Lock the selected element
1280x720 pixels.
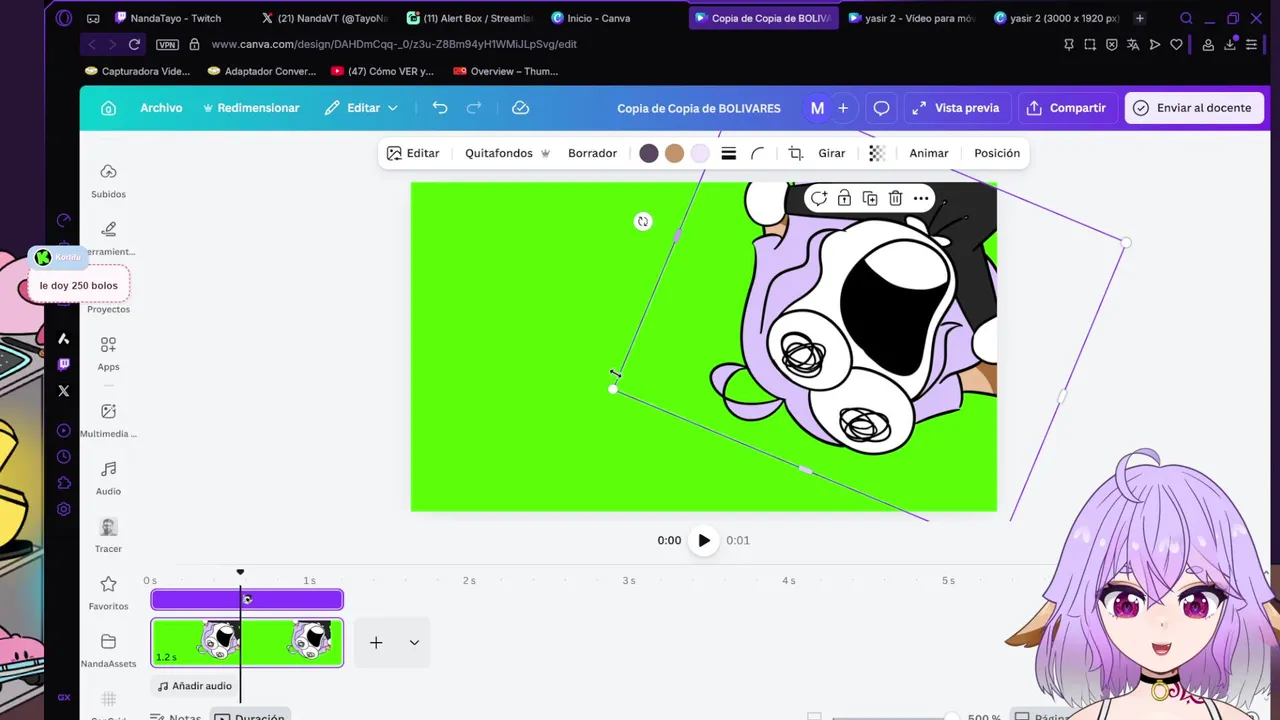pyautogui.click(x=845, y=198)
